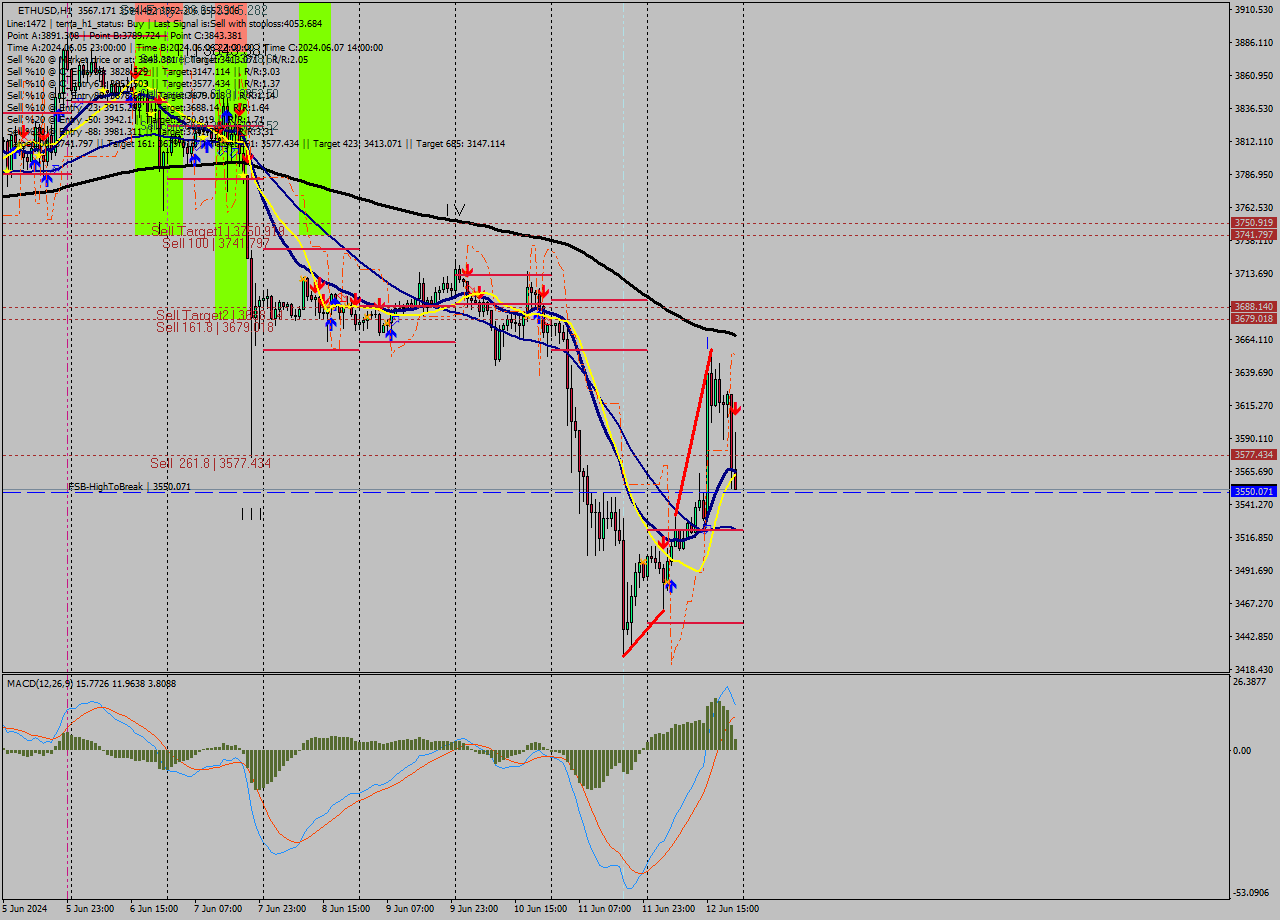Click the 3590.110 price axis value
Image resolution: width=1280 pixels, height=920 pixels.
1254,439
